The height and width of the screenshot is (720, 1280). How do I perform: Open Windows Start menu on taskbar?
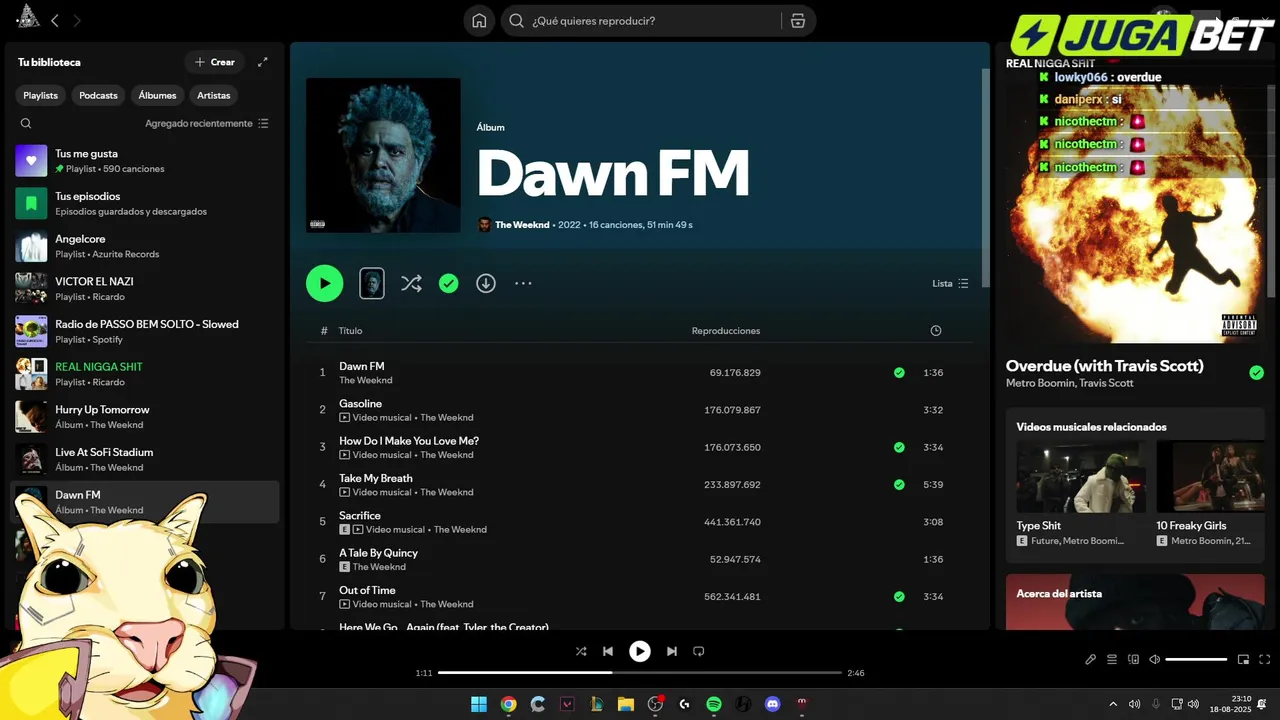pos(479,704)
